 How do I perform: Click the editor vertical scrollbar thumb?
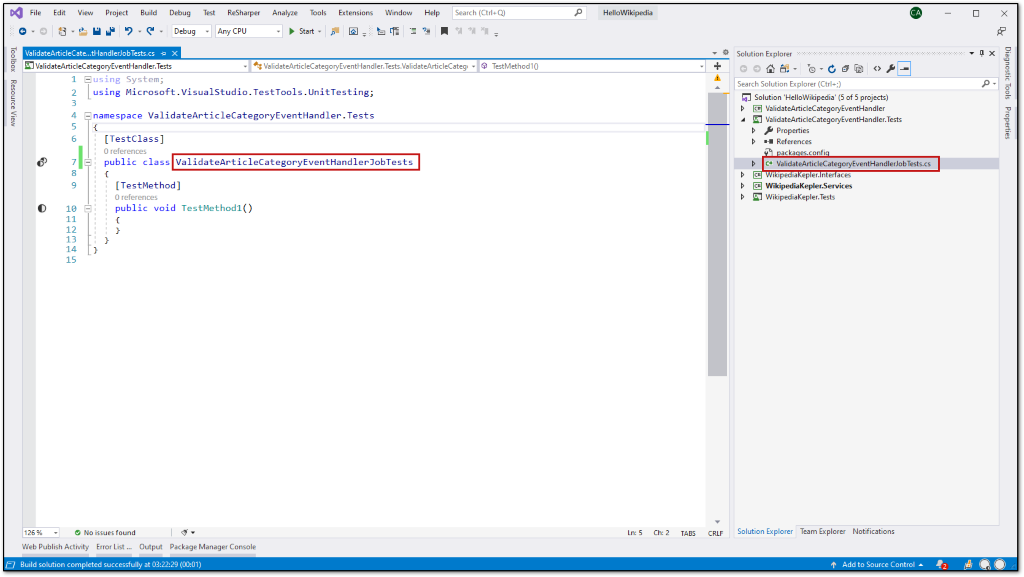(x=717, y=234)
